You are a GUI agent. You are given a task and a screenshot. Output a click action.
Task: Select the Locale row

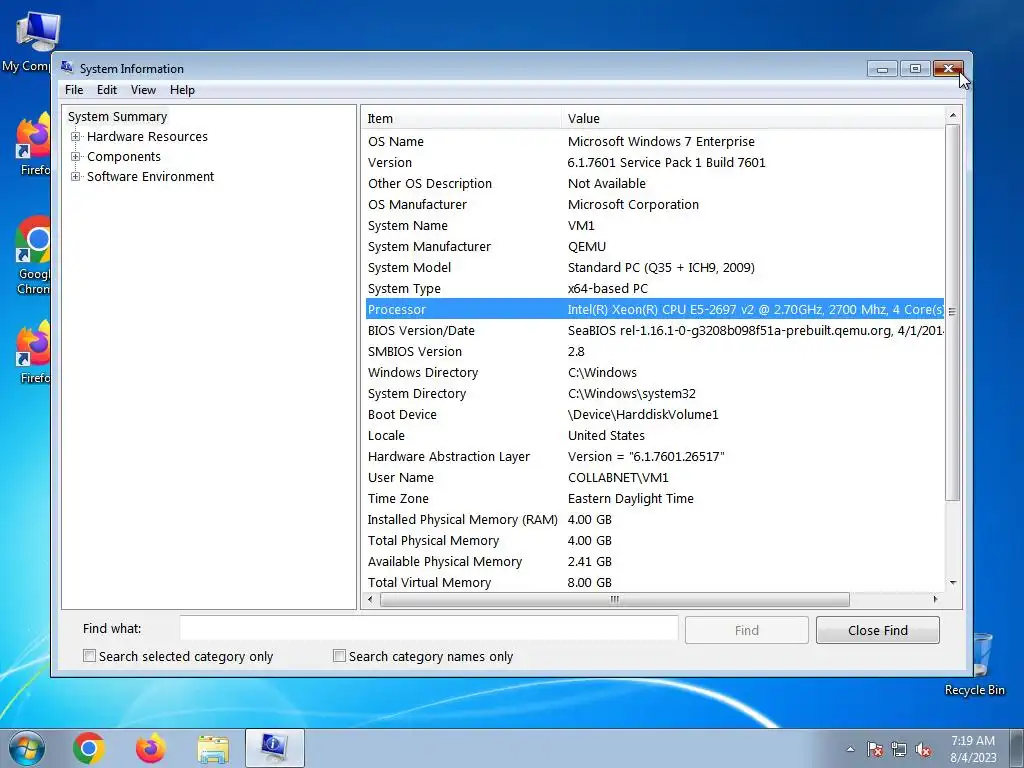(x=654, y=435)
